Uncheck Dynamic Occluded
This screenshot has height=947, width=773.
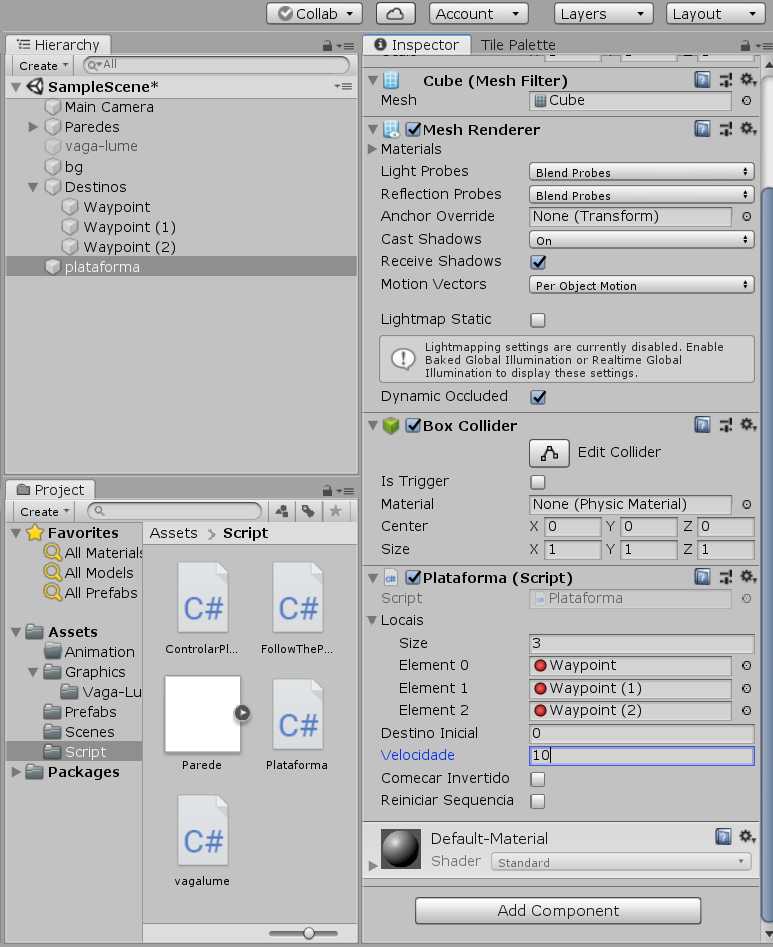537,397
